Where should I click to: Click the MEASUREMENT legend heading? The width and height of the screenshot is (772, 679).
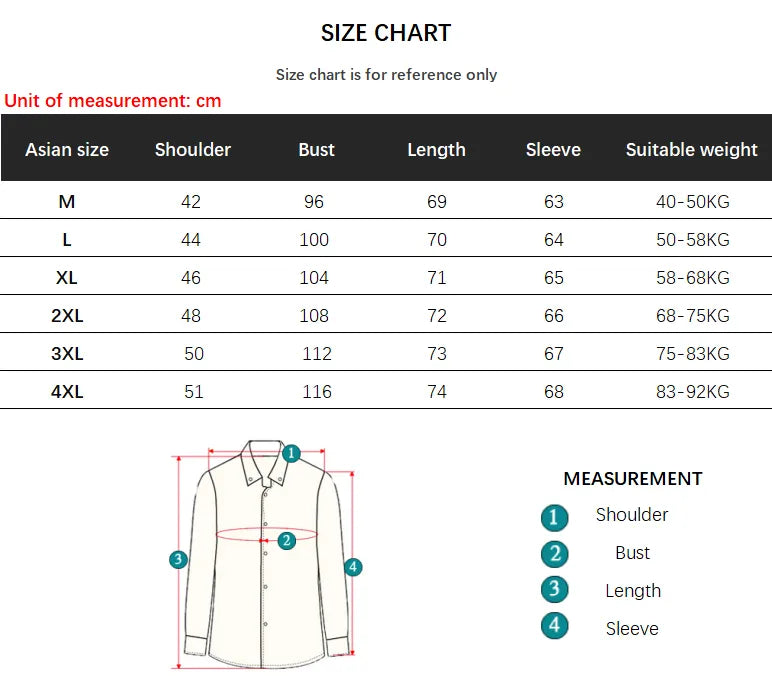tap(633, 479)
